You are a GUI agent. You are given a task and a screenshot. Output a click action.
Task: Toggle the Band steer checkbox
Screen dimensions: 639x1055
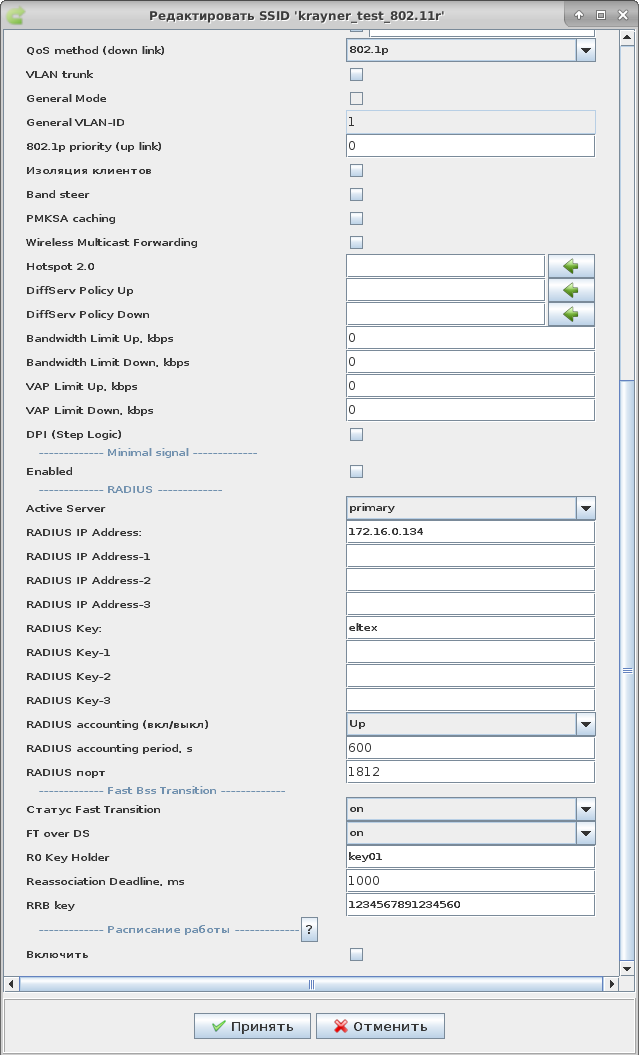click(x=356, y=195)
